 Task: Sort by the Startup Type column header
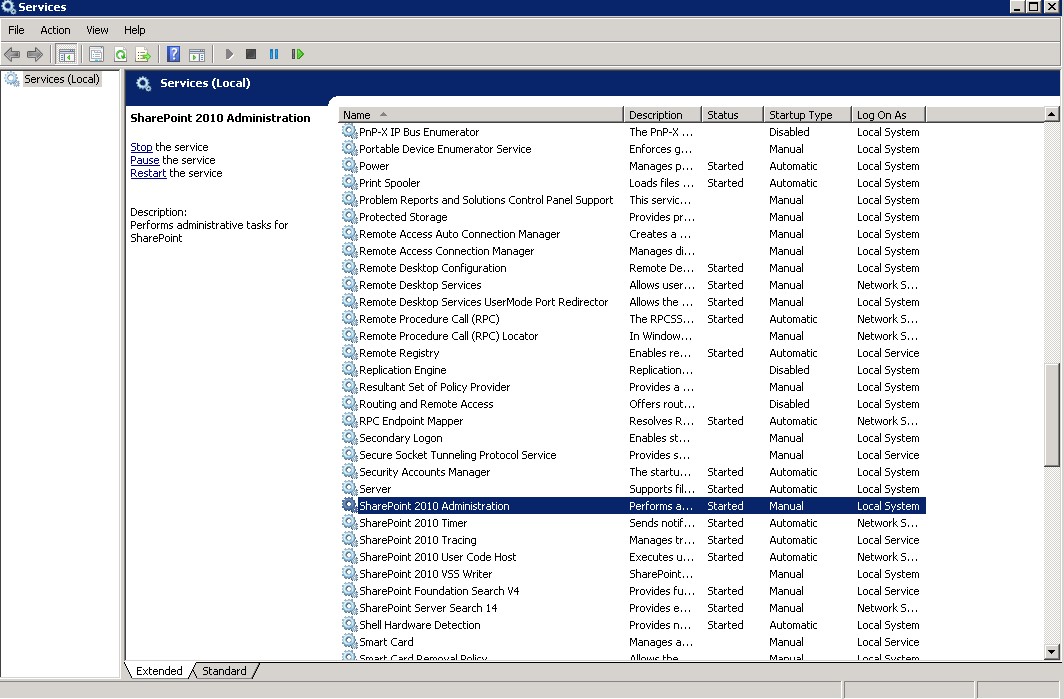coord(807,115)
